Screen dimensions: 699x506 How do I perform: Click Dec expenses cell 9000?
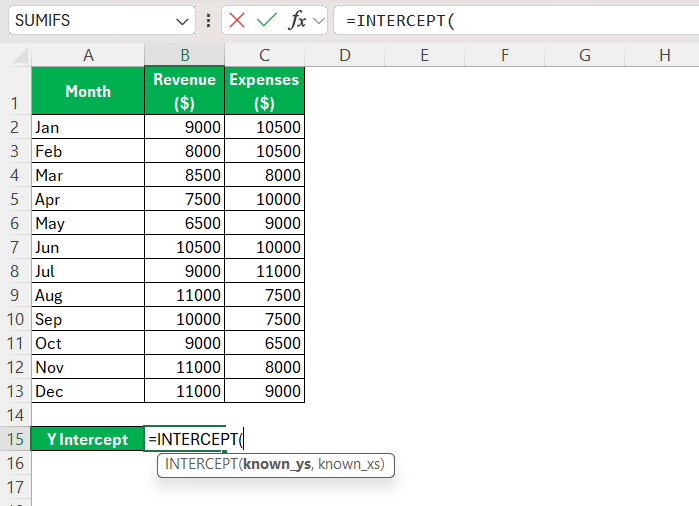264,391
